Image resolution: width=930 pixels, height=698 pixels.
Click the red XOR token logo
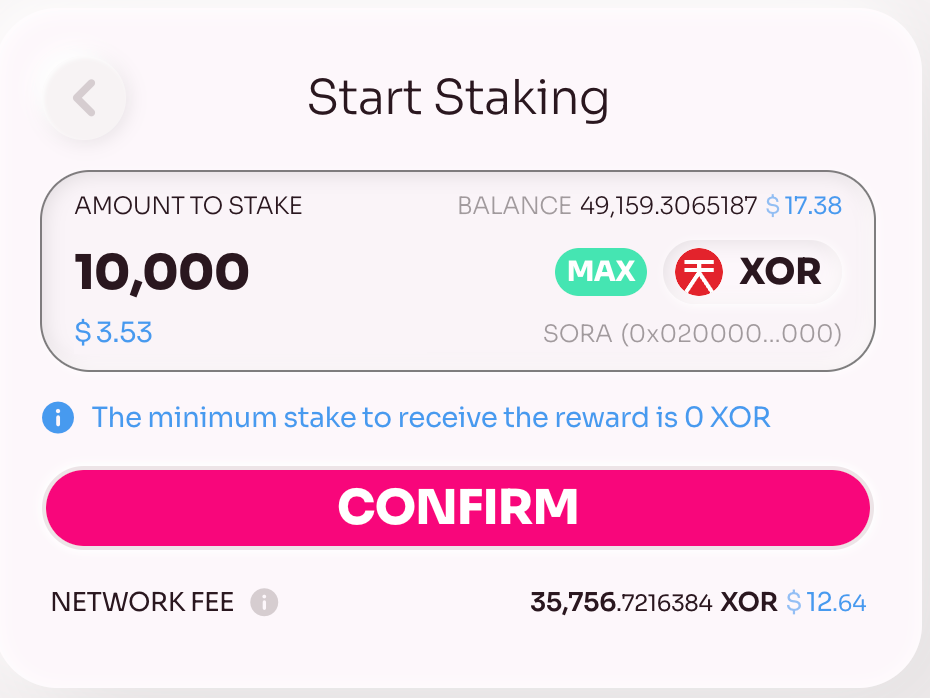click(x=699, y=272)
